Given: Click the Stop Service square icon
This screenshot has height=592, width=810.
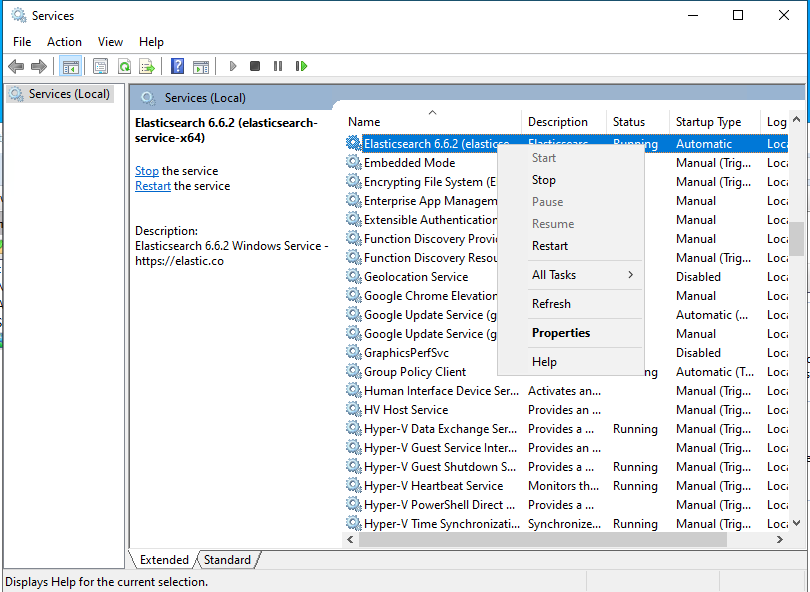Looking at the screenshot, I should tap(255, 66).
